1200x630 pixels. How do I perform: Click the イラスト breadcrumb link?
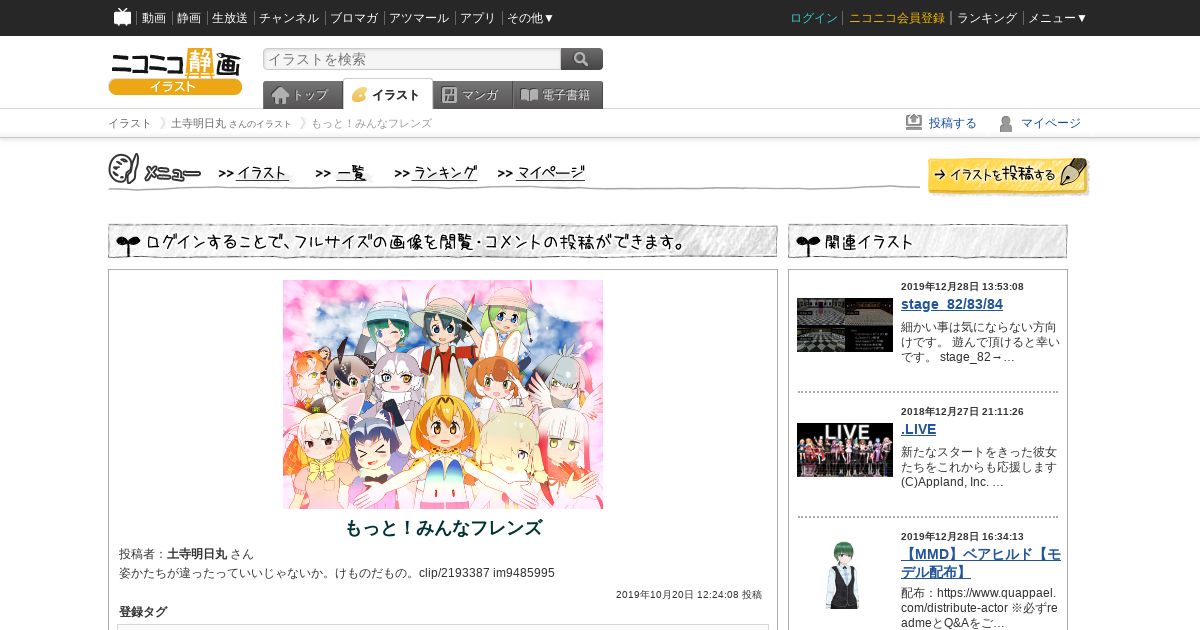130,123
